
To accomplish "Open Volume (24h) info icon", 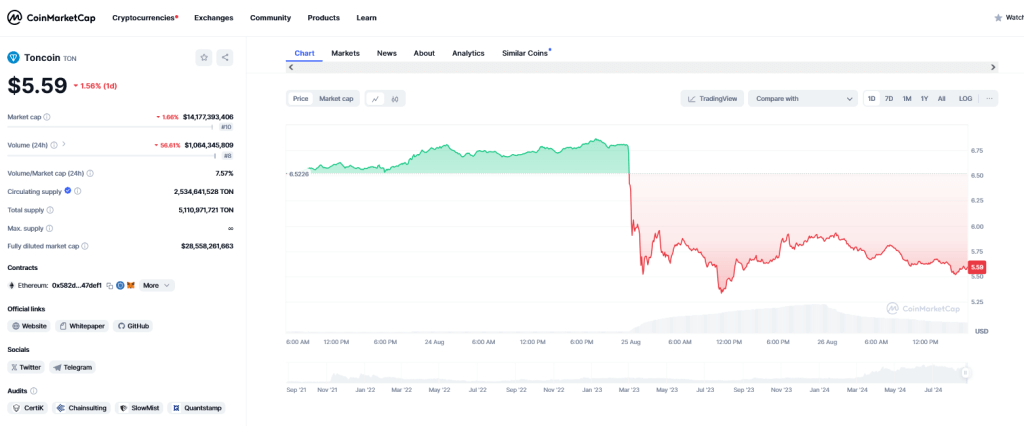I will coord(54,145).
